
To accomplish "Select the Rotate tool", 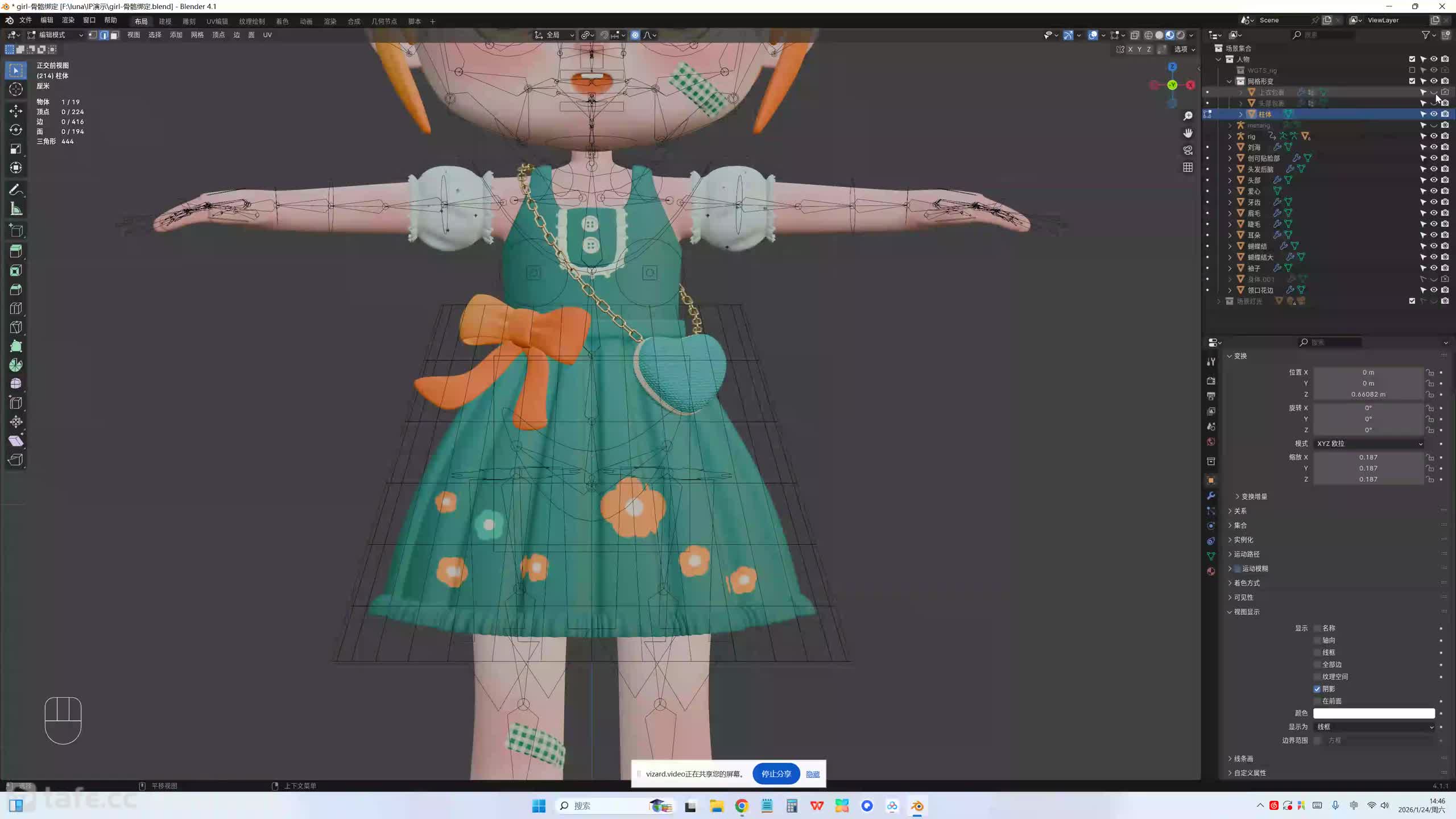I will point(16,130).
